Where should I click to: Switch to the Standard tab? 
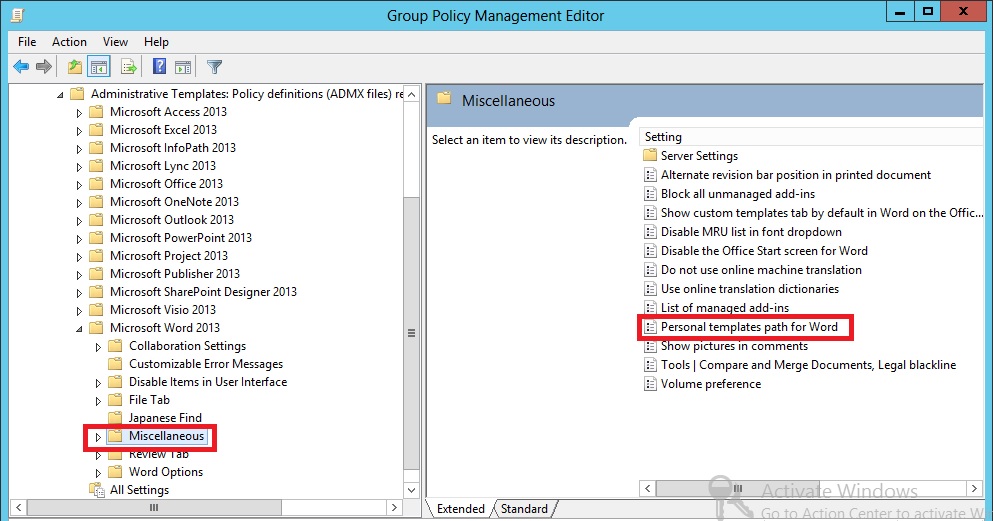pyautogui.click(x=524, y=508)
